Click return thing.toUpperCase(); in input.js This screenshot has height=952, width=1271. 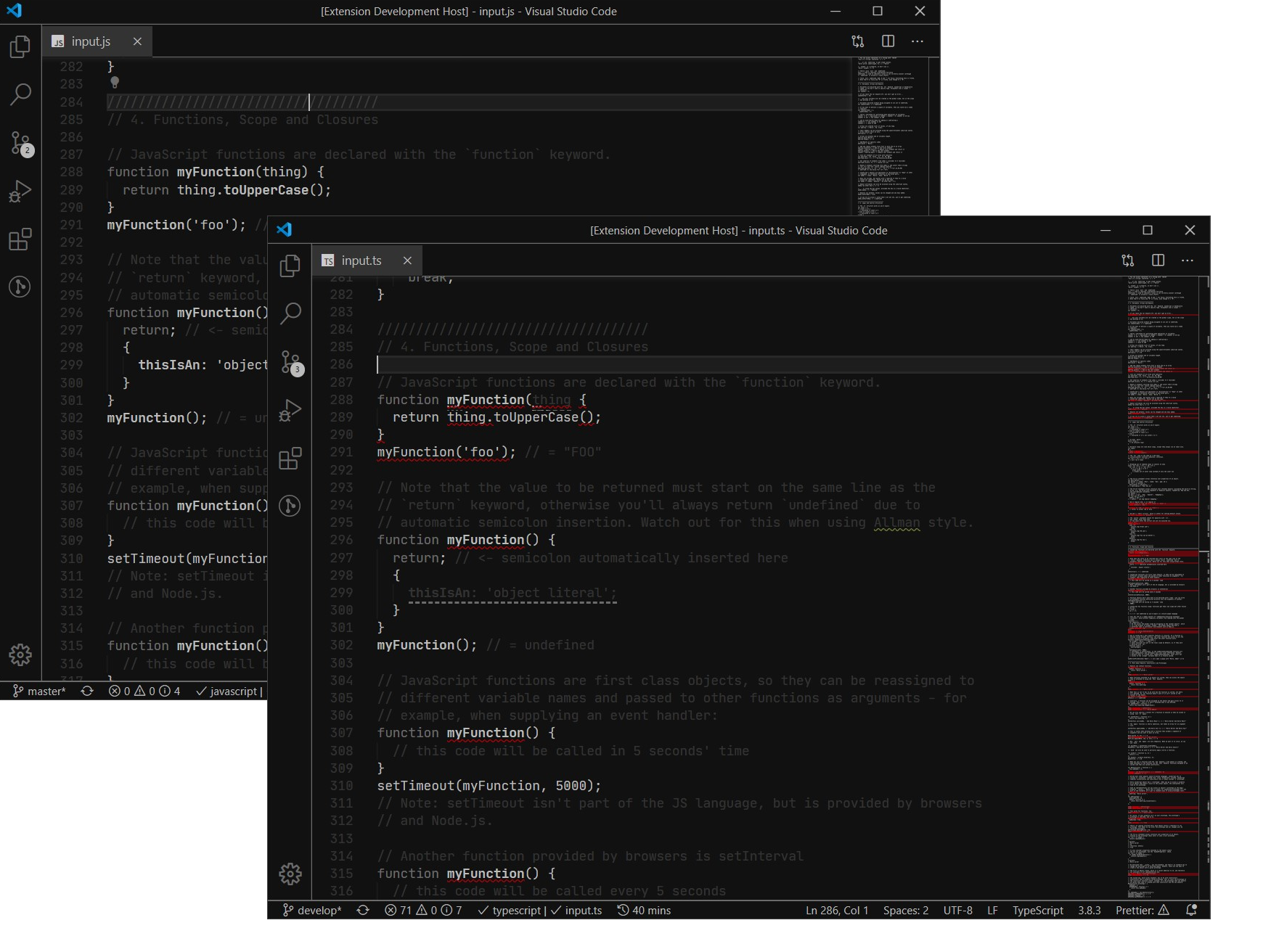click(226, 190)
